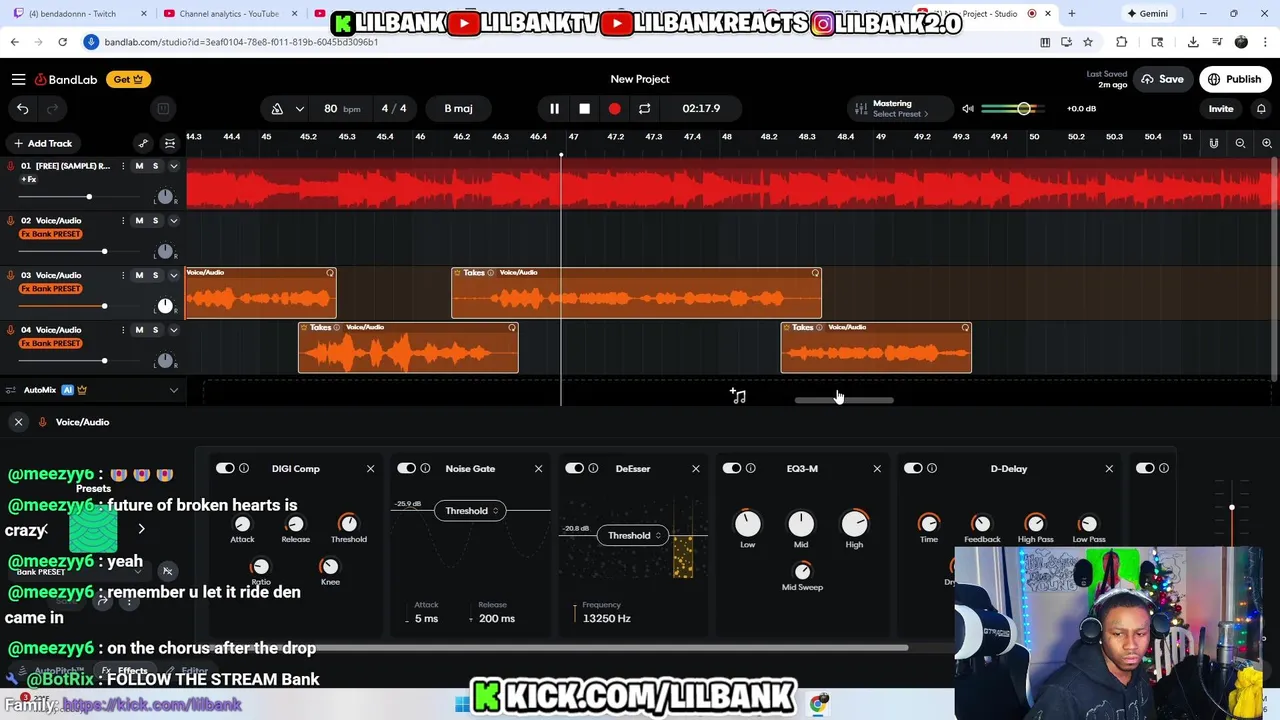The width and height of the screenshot is (1280, 720).
Task: Switch to Gemini browser tab
Action: coord(1147,14)
